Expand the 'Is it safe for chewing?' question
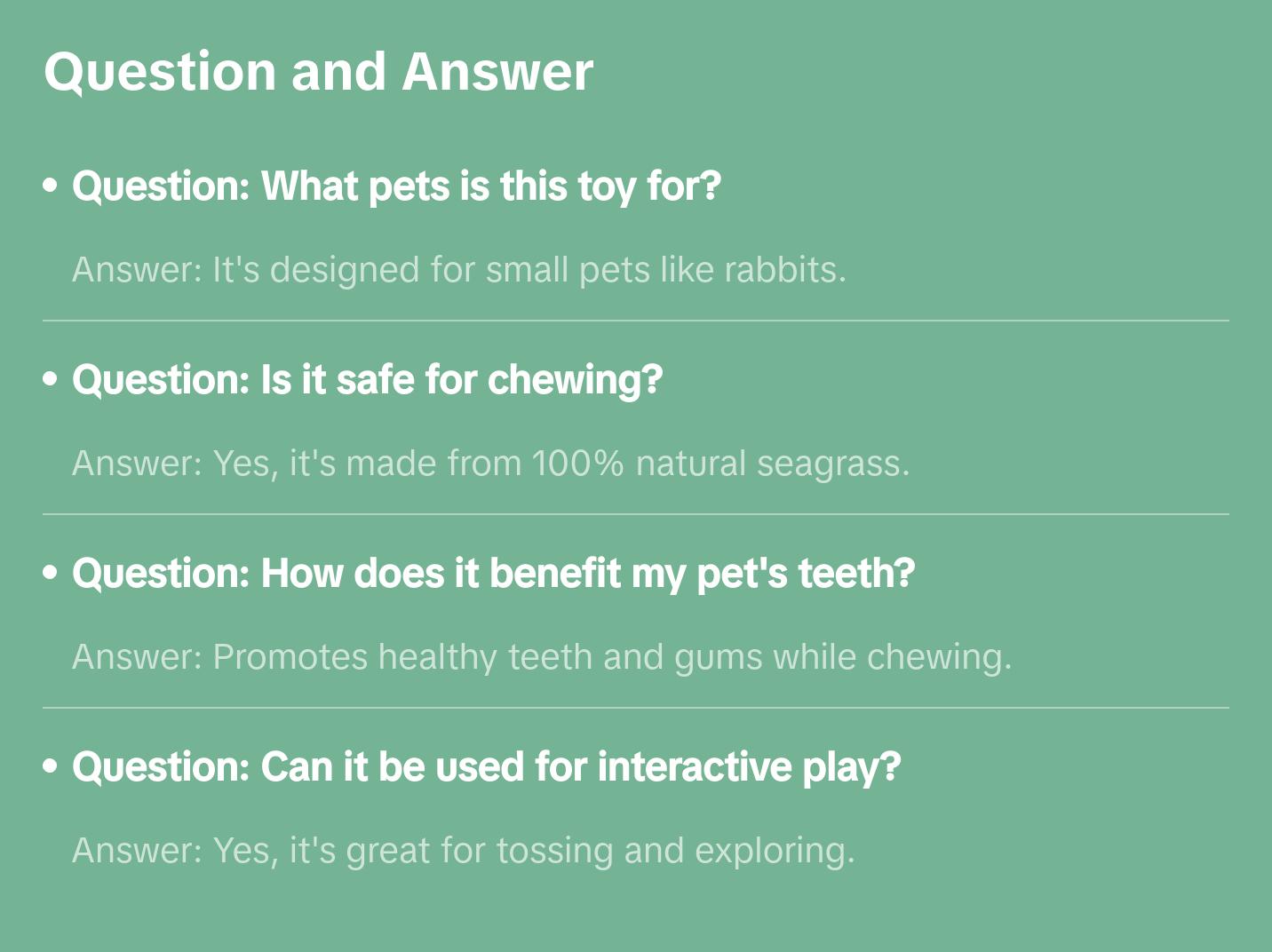This screenshot has width=1272, height=952. pyautogui.click(x=367, y=380)
